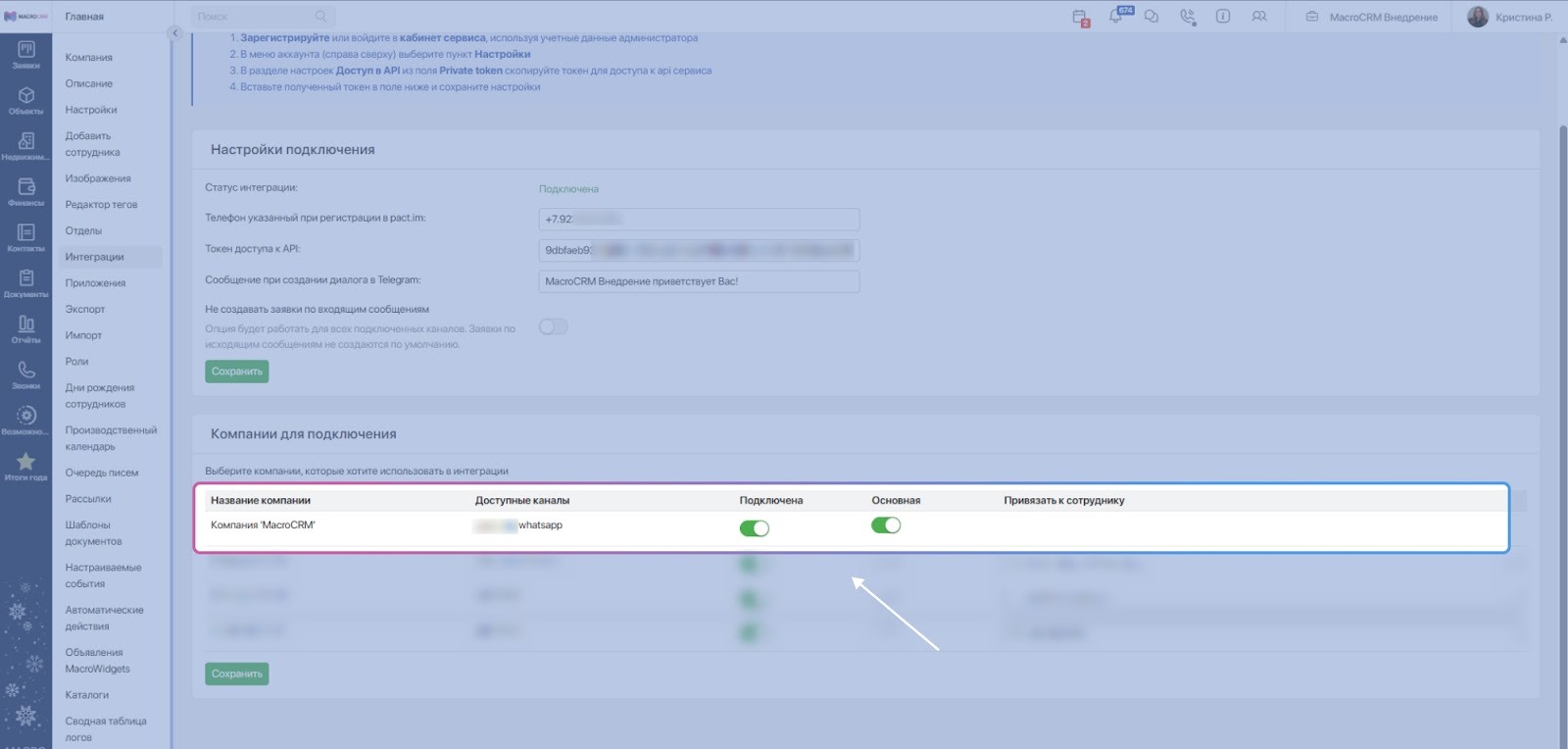Click the notifications bell with 674 badge
Image resolution: width=1568 pixels, height=749 pixels.
click(1116, 17)
